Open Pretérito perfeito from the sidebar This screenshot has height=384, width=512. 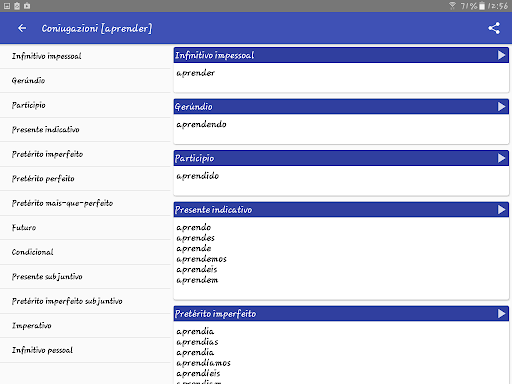click(x=85, y=179)
